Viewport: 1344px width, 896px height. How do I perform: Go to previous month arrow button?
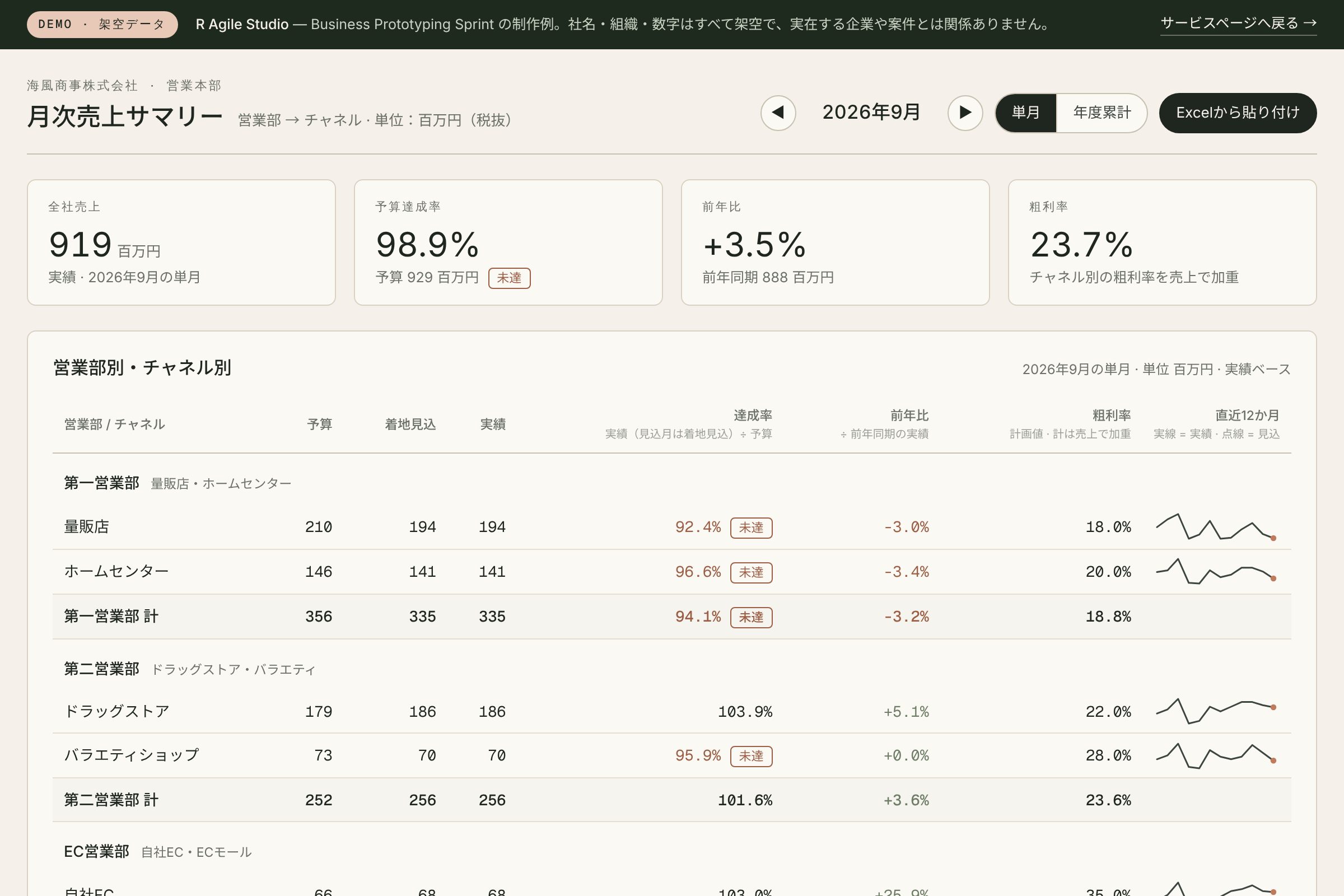pyautogui.click(x=778, y=113)
